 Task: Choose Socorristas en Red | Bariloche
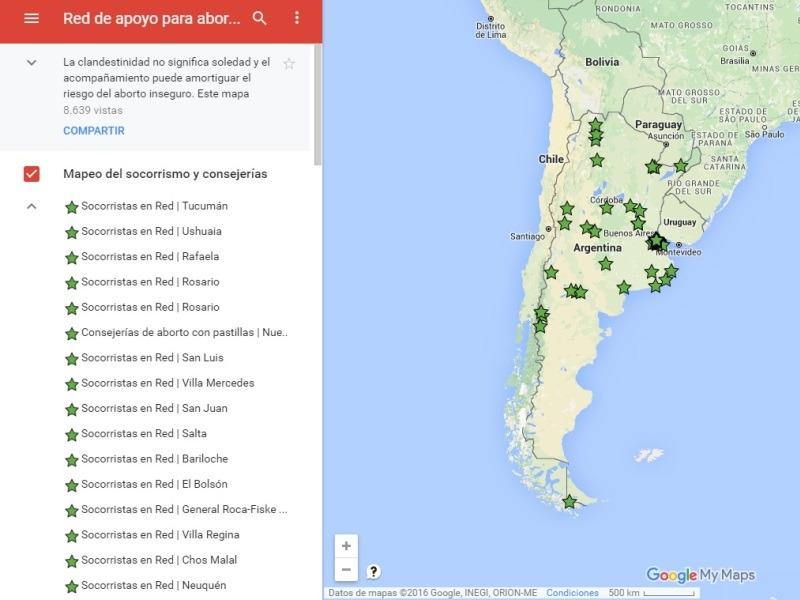(x=154, y=459)
